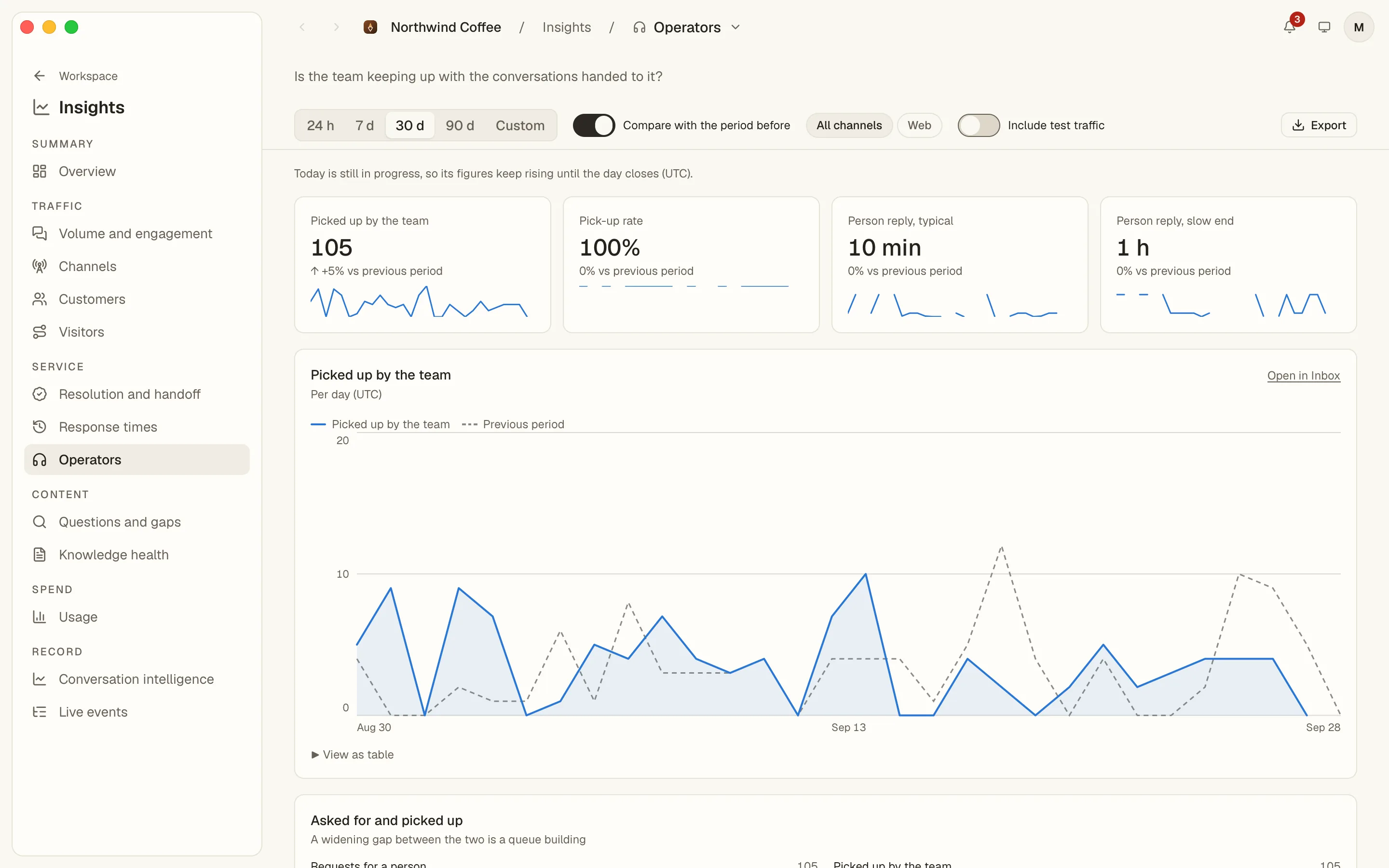Screen dimensions: 1389x868
Task: Click the Questions and gaps search icon
Action: [40, 521]
